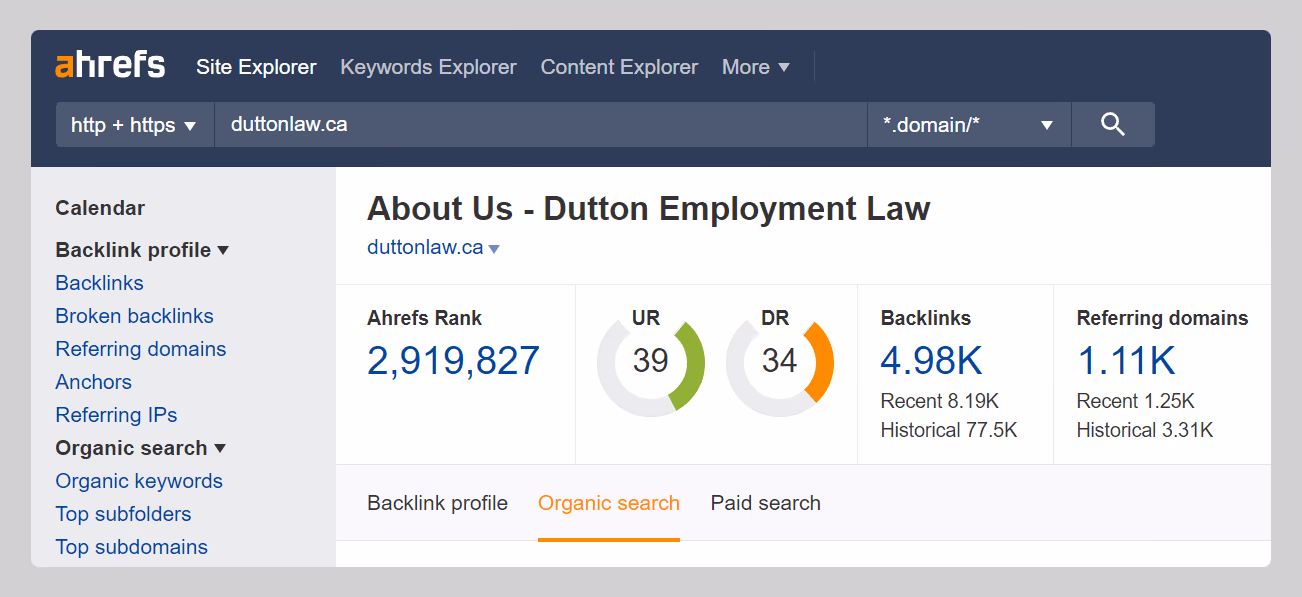1302x597 pixels.
Task: Click the magnifier search button
Action: click(x=1113, y=125)
